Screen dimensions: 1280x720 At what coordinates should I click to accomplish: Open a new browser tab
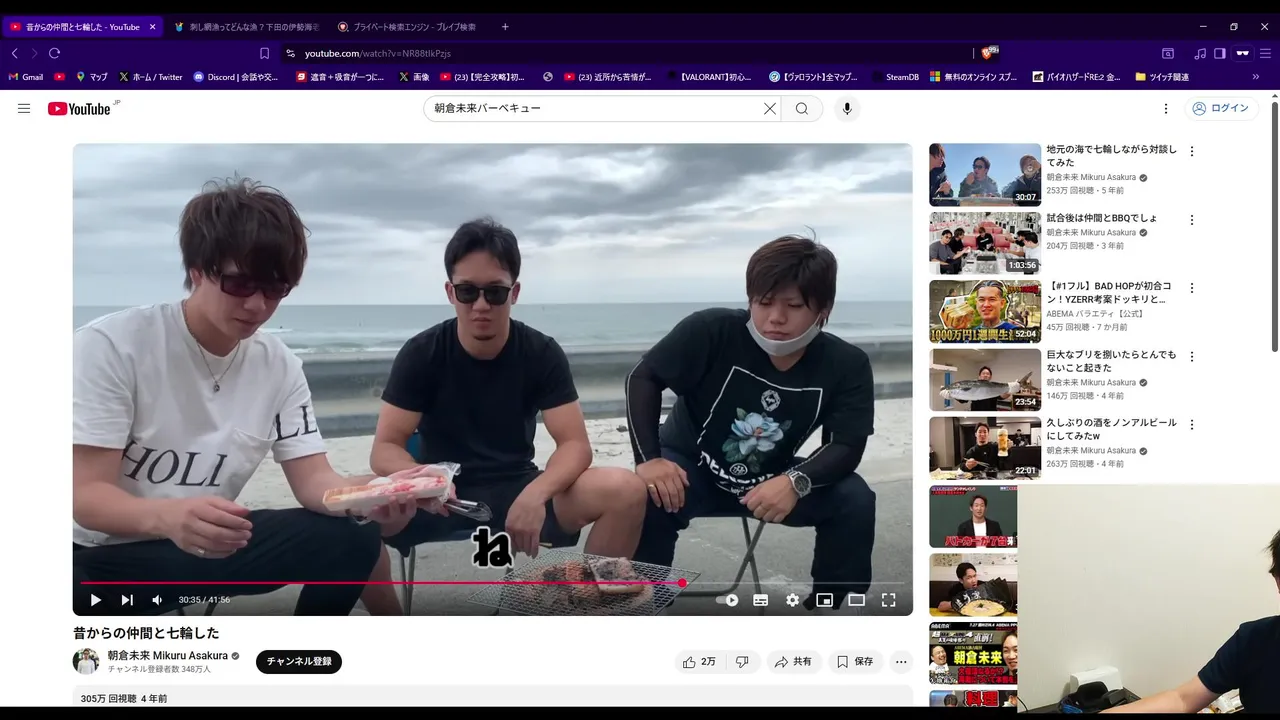pos(505,27)
